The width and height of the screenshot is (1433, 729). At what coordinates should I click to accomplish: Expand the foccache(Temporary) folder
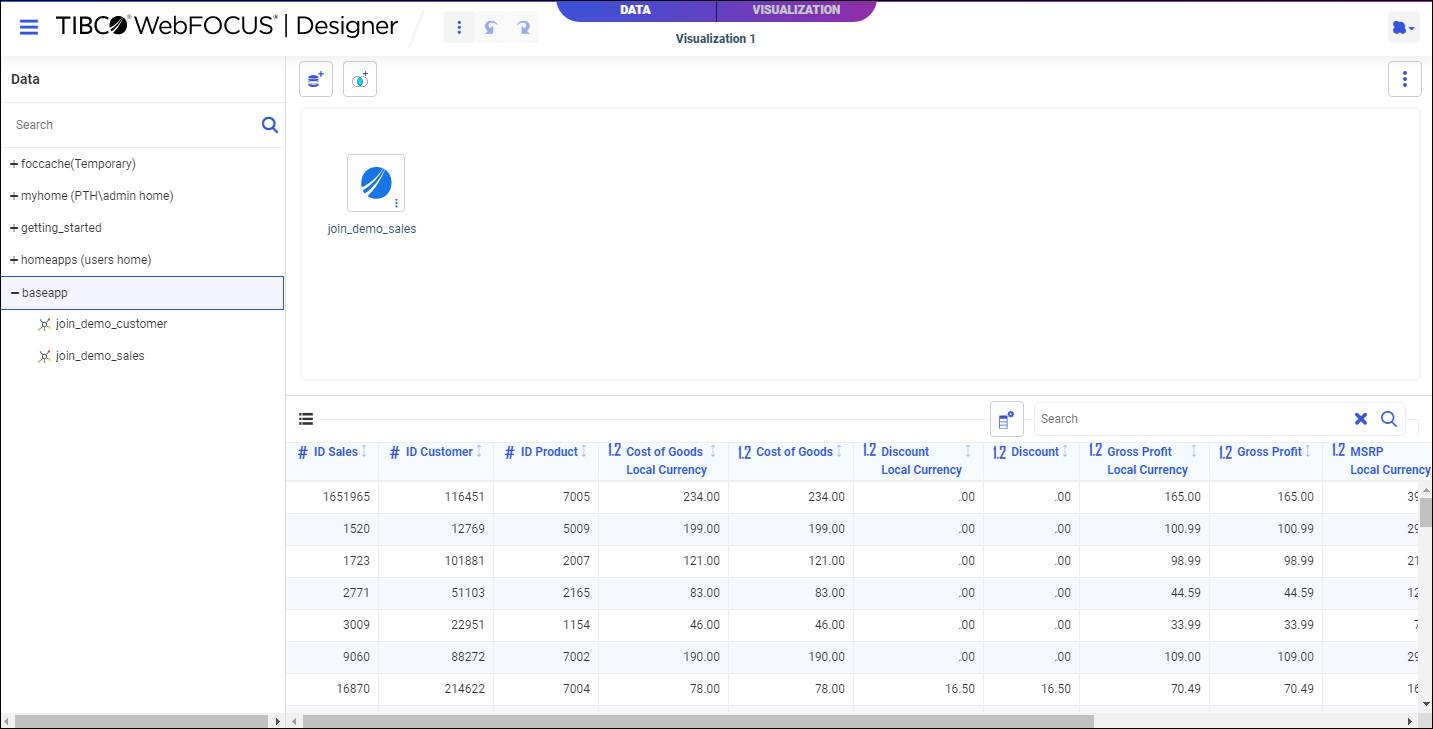click(x=14, y=164)
